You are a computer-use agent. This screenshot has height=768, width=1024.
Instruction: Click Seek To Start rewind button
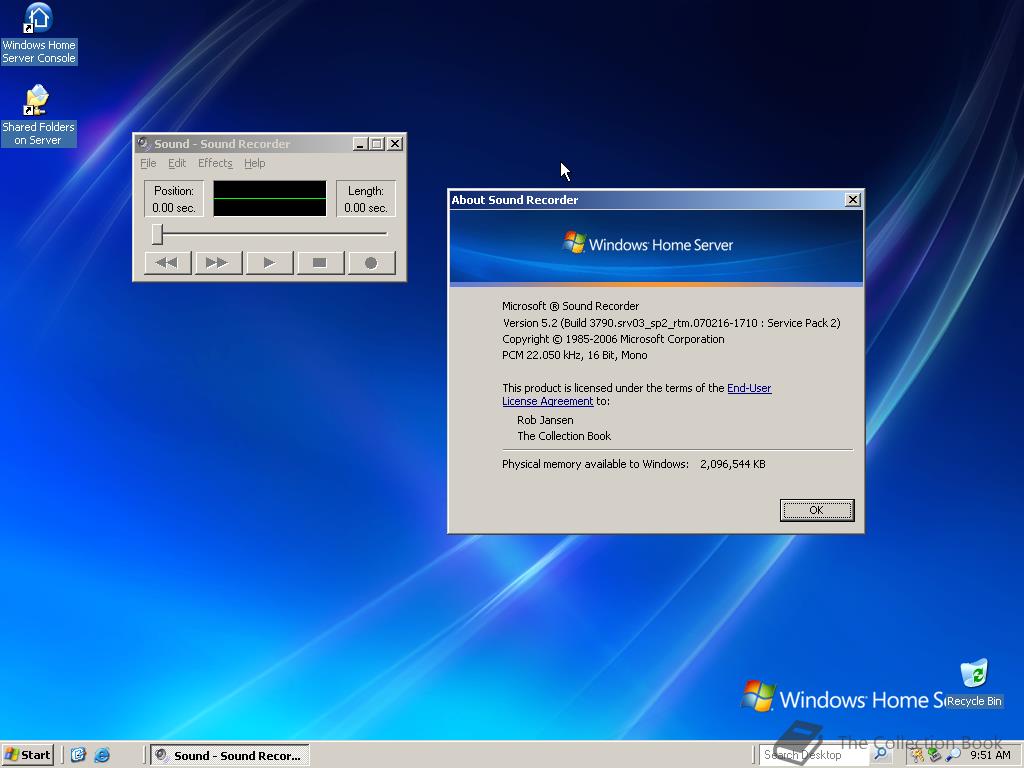click(168, 263)
